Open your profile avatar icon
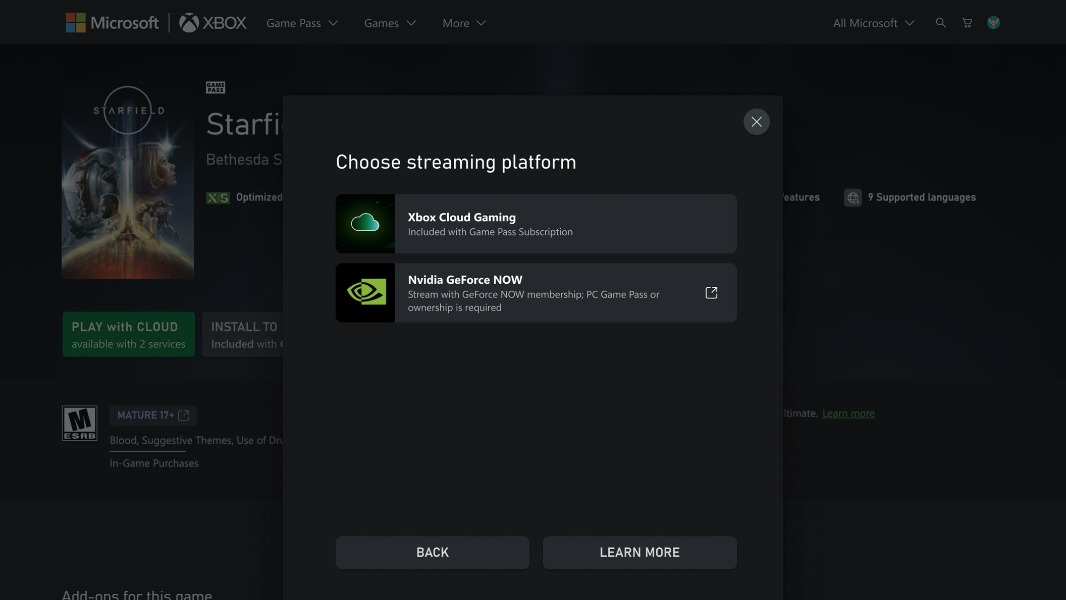Viewport: 1066px width, 600px height. point(993,22)
